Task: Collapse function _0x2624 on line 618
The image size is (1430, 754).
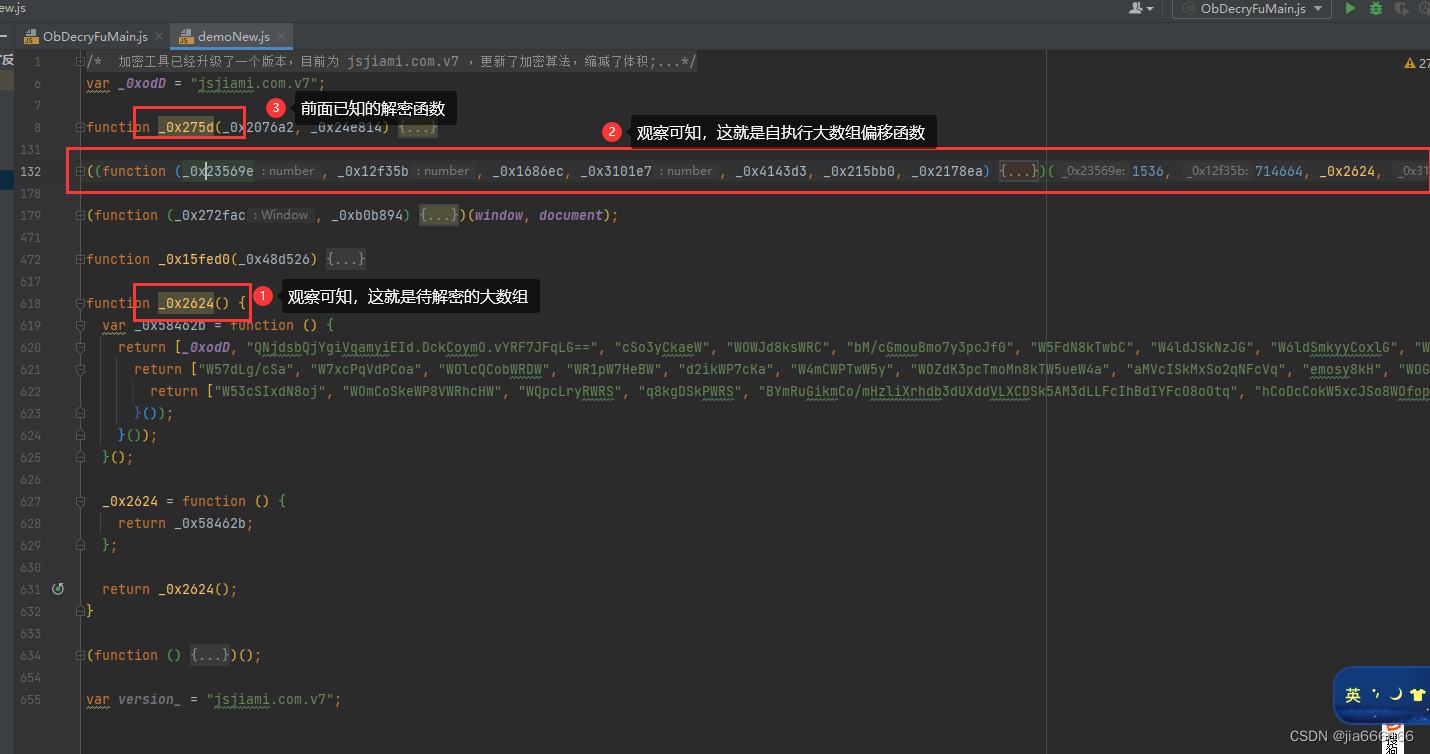Action: tap(80, 303)
